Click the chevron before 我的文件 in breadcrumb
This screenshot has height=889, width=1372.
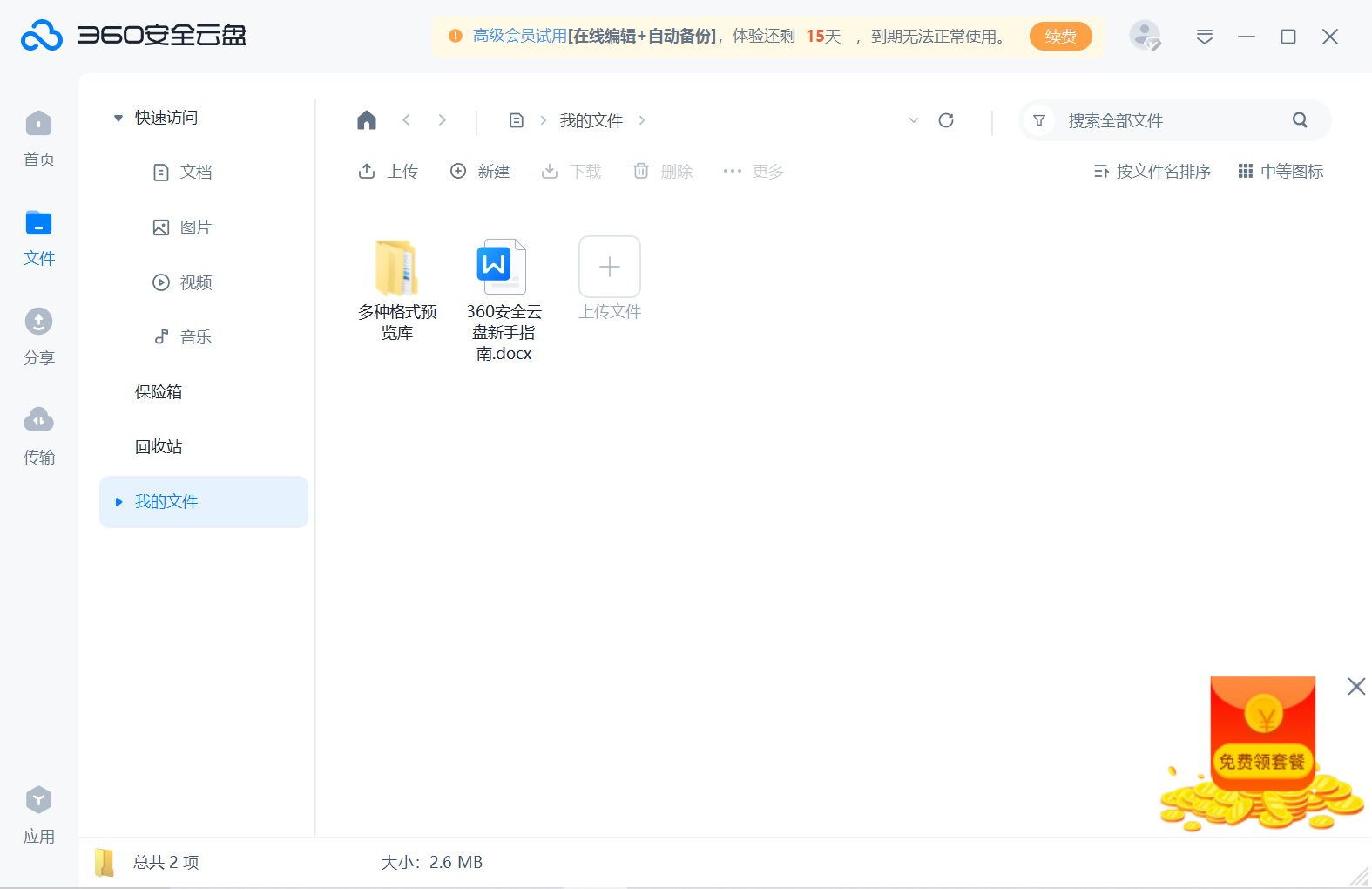click(x=544, y=120)
